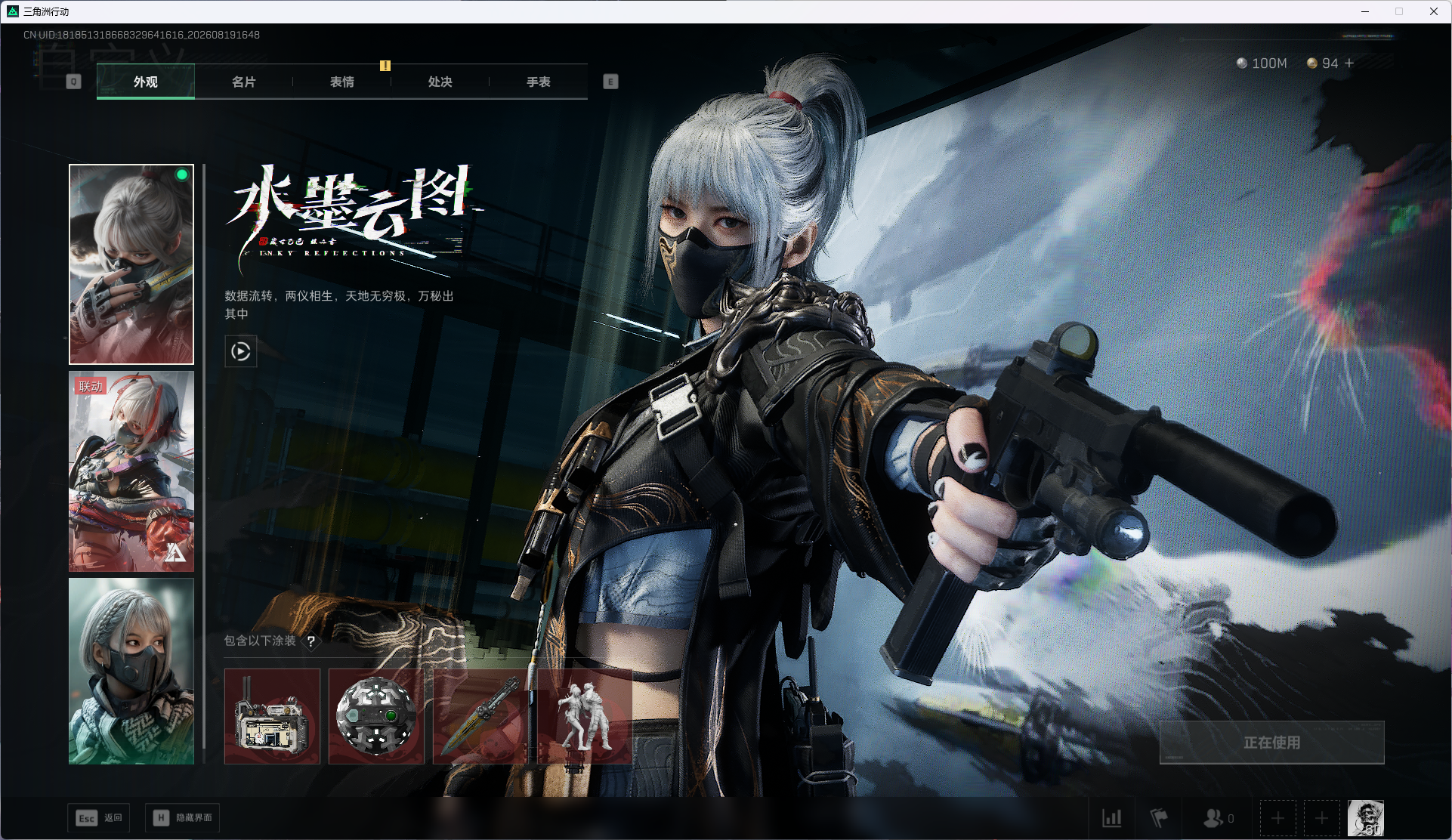Open the statistics bar chart icon
Screen dimensions: 1452x840
[x=1112, y=818]
